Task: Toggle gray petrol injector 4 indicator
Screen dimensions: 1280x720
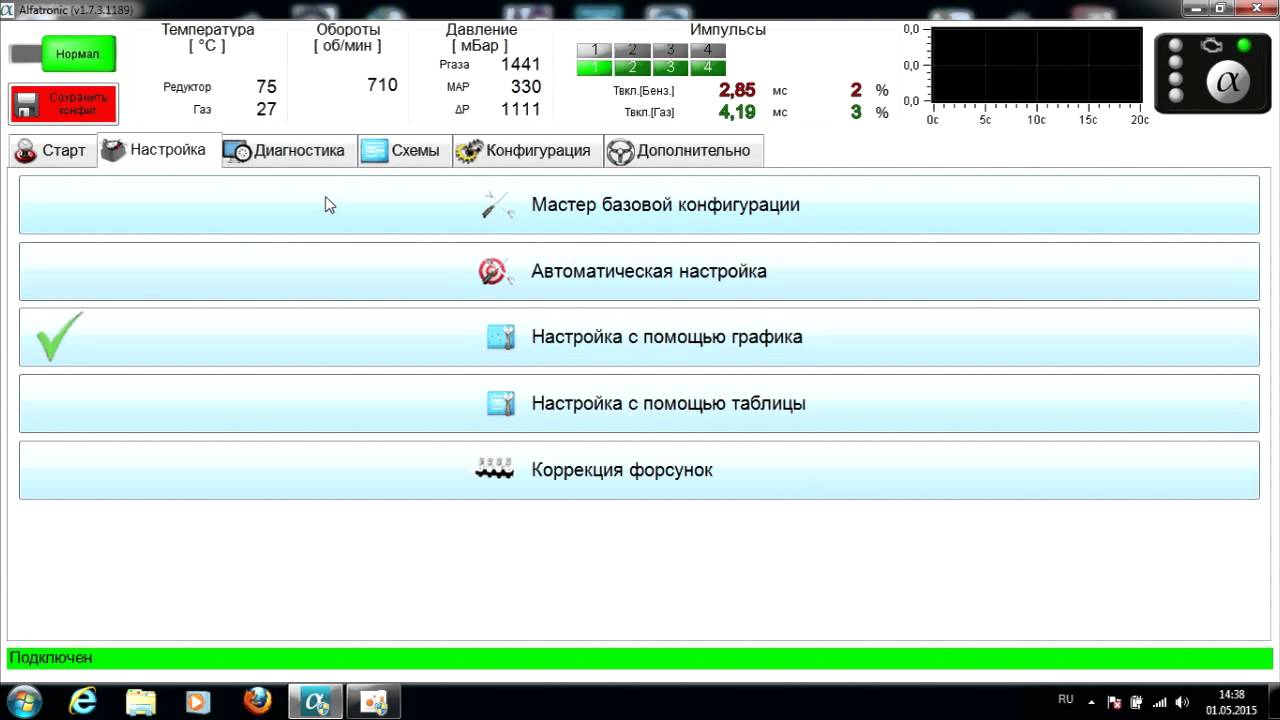Action: [x=708, y=50]
